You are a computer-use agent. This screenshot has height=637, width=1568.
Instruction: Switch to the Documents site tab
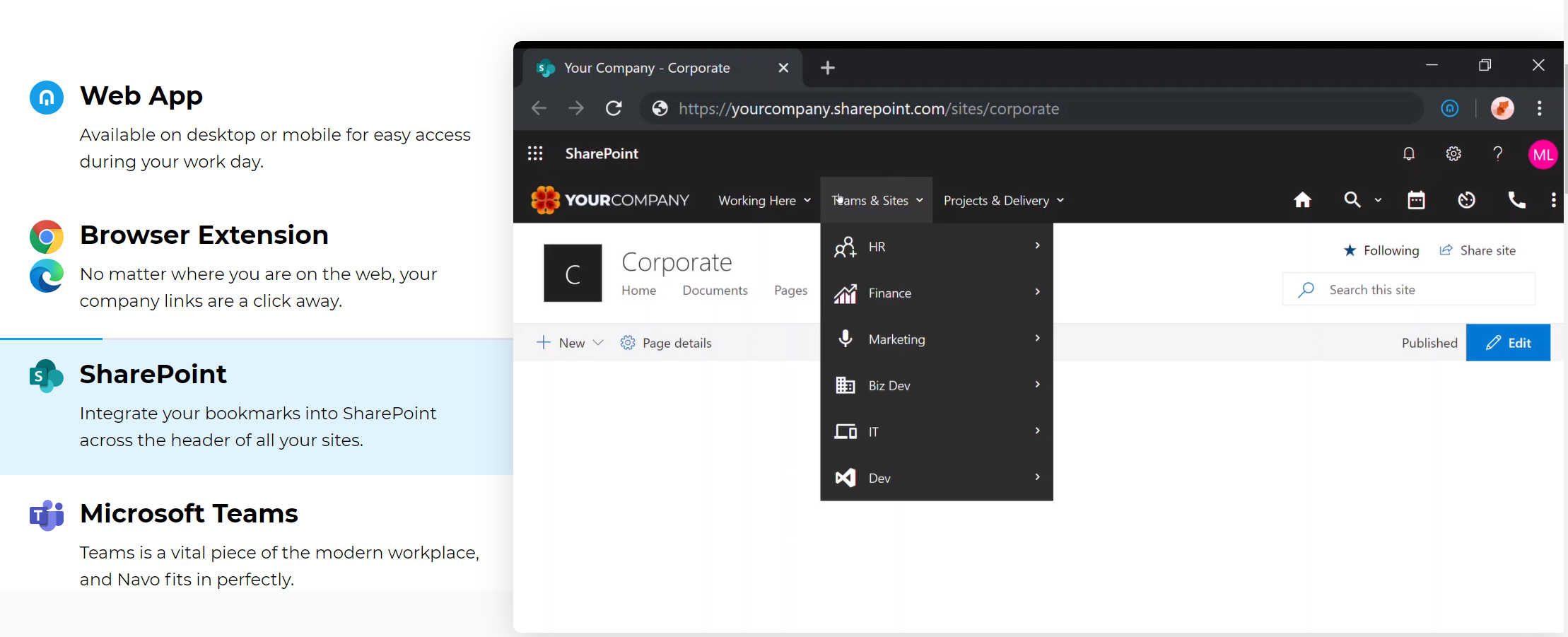[x=715, y=291]
